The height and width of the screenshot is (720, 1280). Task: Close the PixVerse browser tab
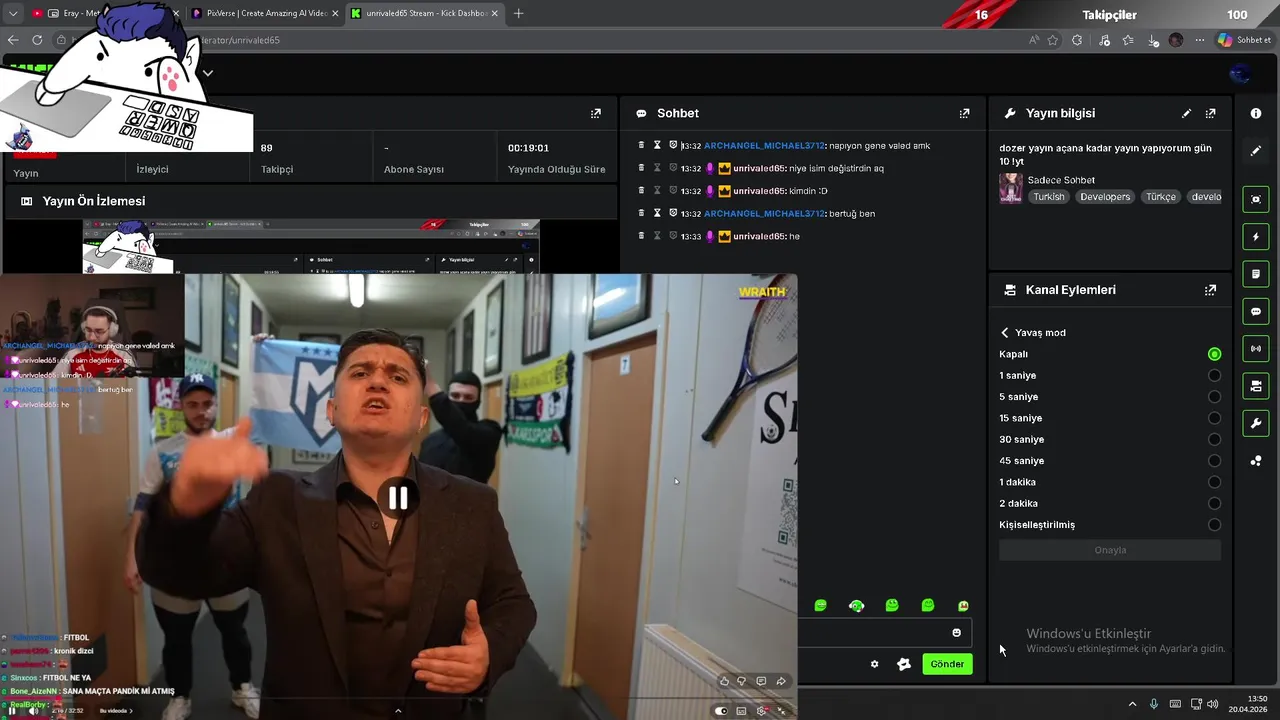point(335,13)
